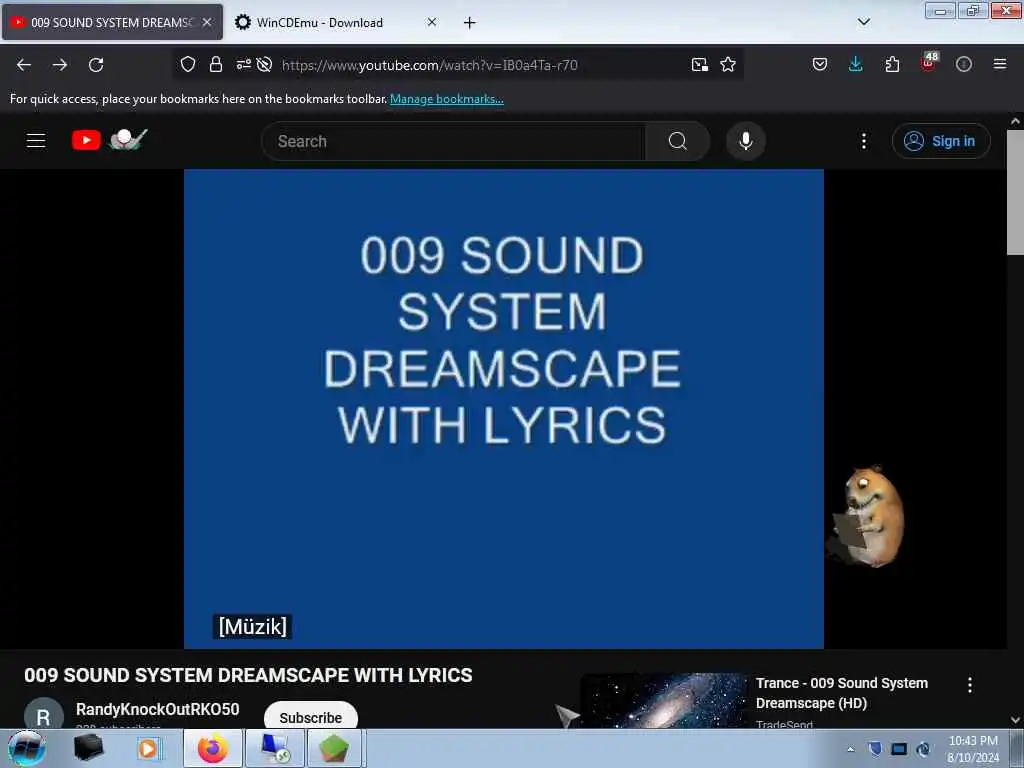Open the Windows Start orb
This screenshot has height=768, width=1024.
[x=27, y=748]
